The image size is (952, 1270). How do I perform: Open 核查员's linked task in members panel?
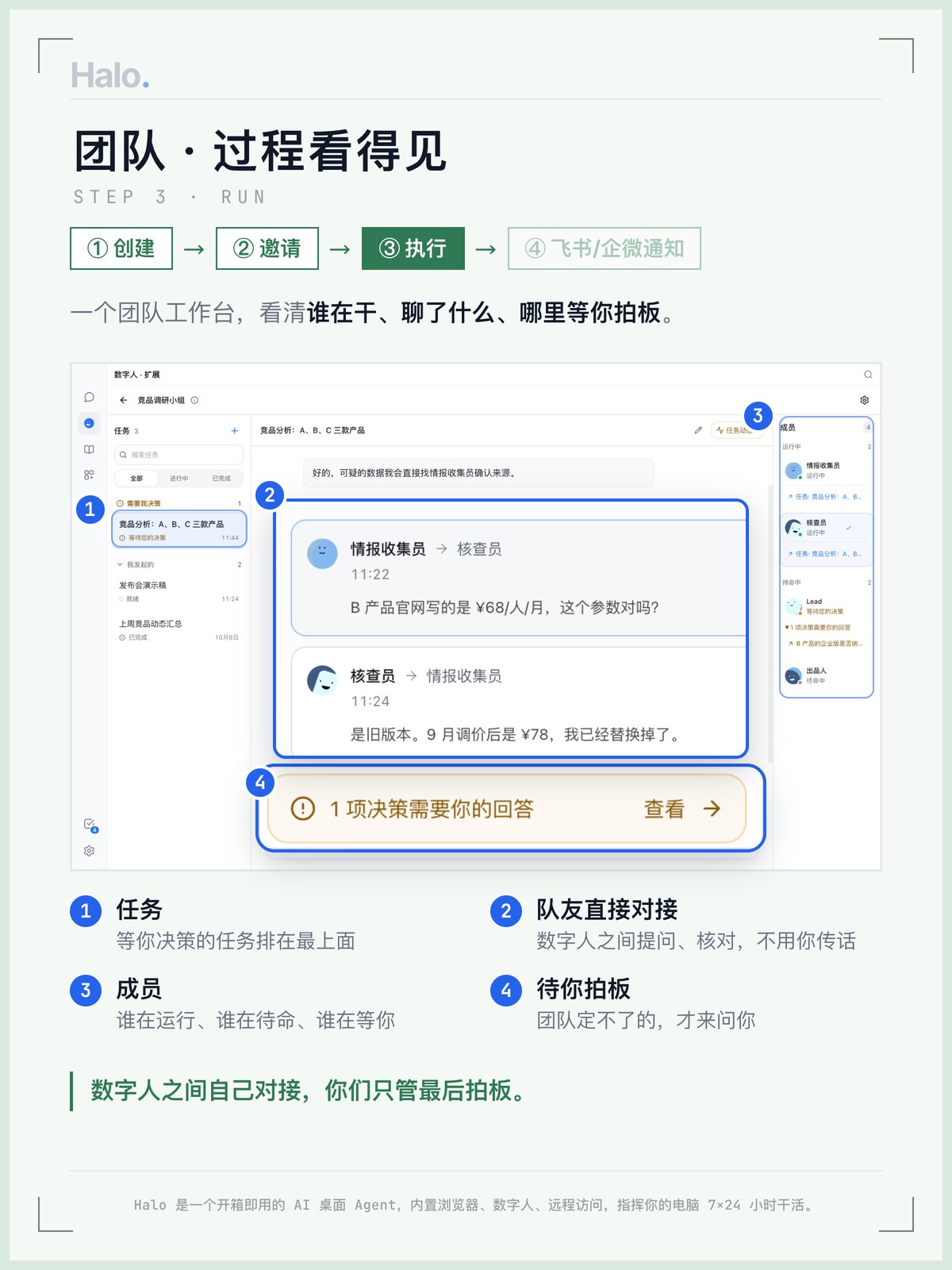coord(825,554)
